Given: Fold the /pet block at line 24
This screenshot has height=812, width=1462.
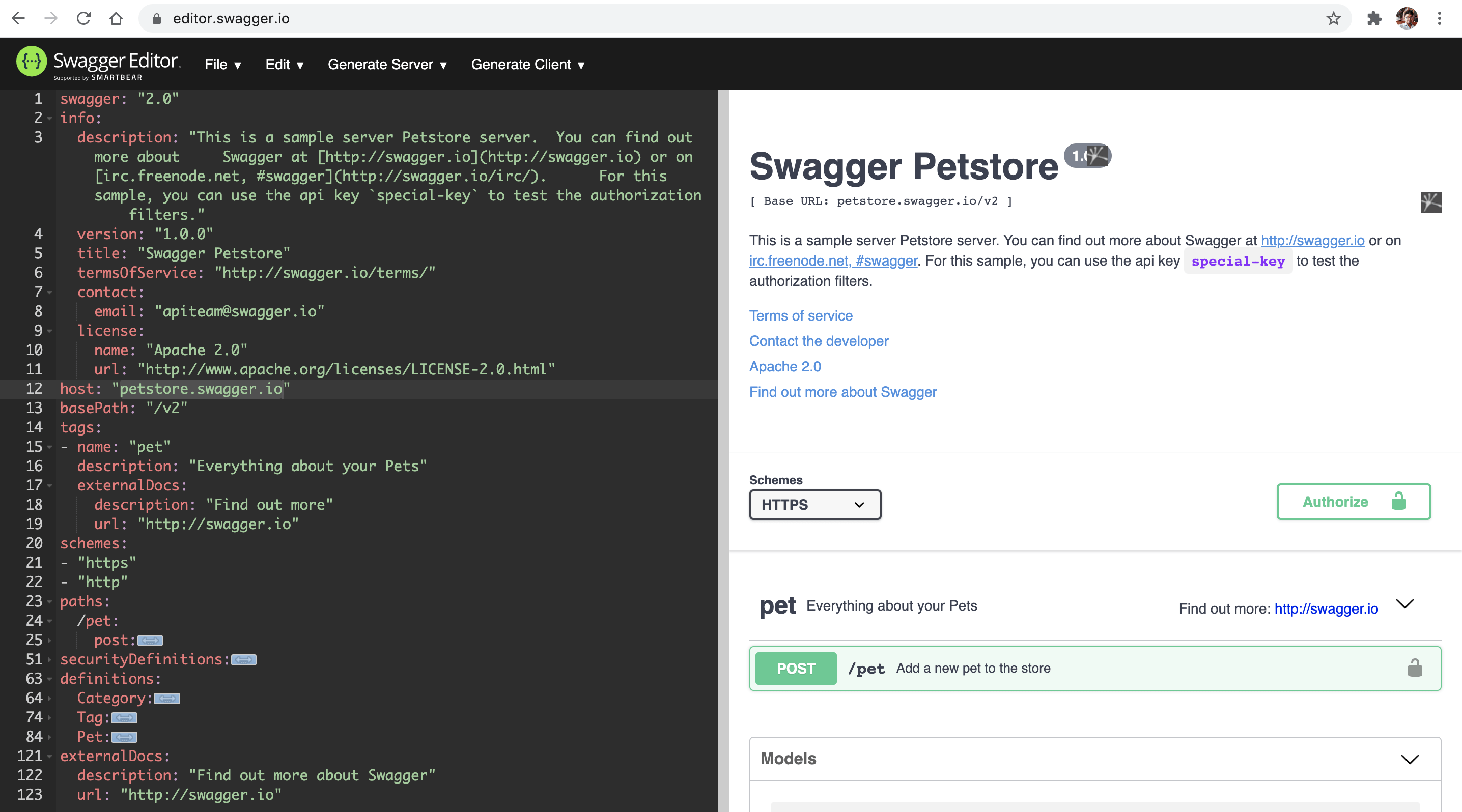Looking at the screenshot, I should click(49, 621).
